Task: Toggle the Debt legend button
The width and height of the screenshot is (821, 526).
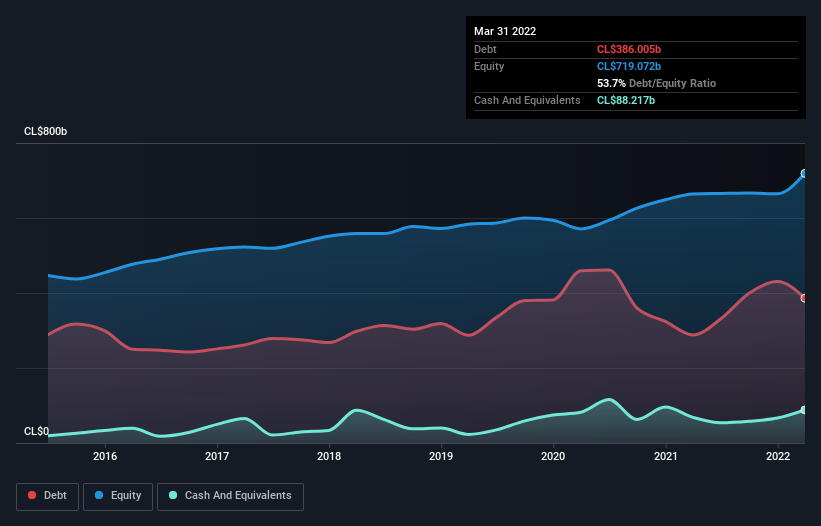Action: (48, 496)
